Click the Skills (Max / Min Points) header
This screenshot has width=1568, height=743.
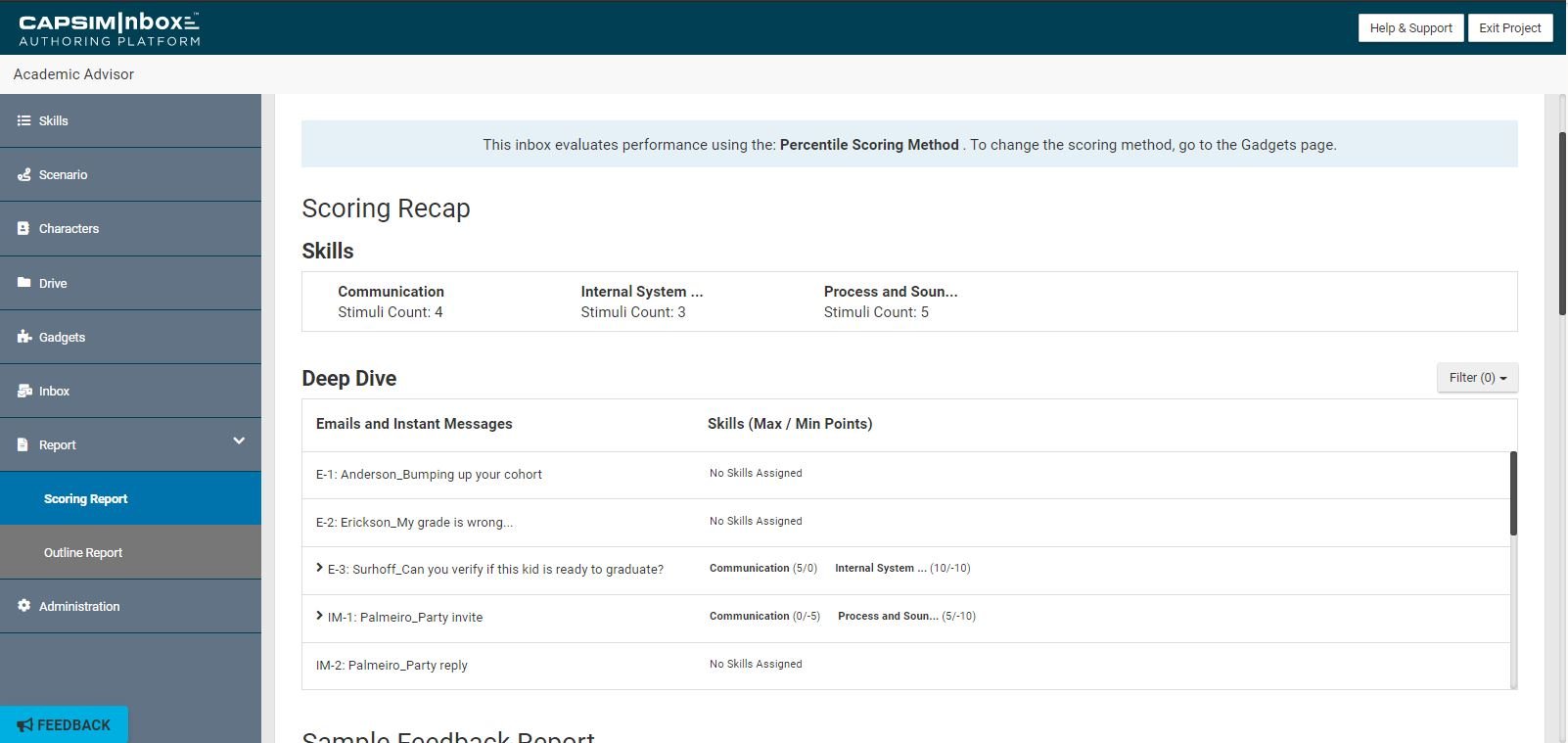(790, 424)
